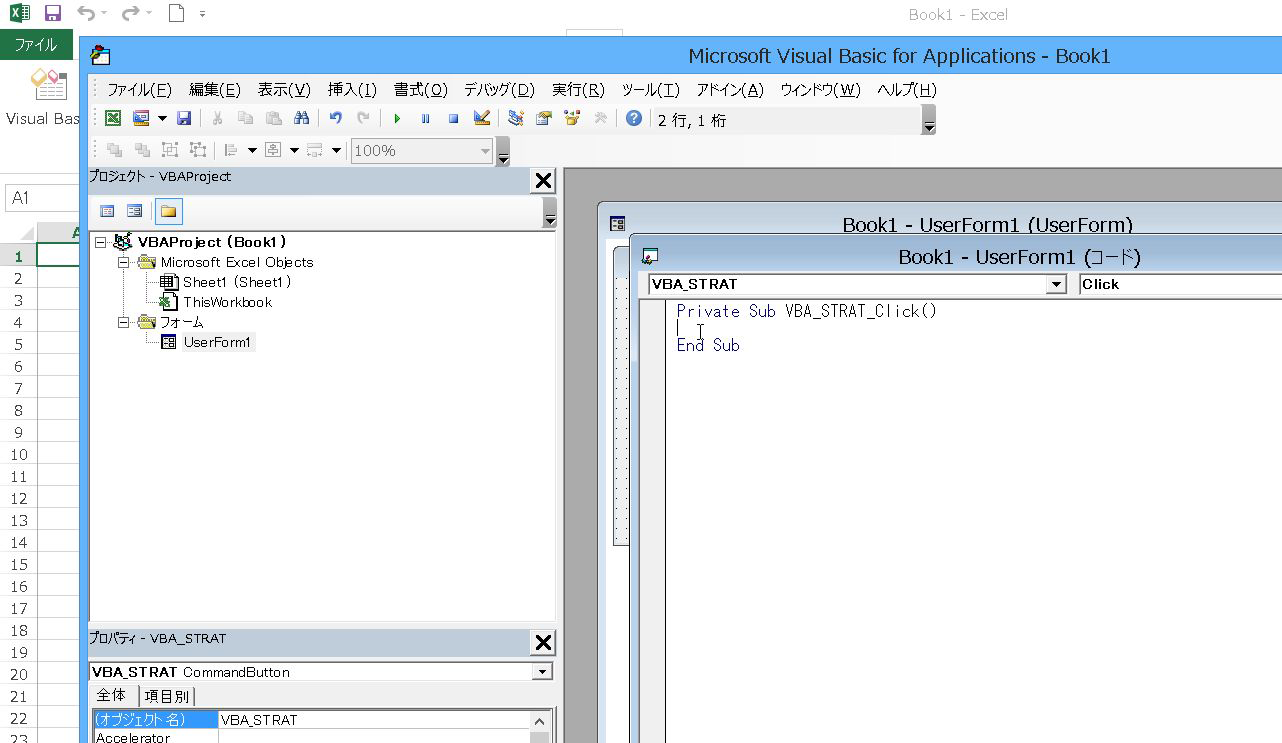Open the Center dropdown arrow
Image resolution: width=1282 pixels, height=743 pixels.
coord(294,151)
